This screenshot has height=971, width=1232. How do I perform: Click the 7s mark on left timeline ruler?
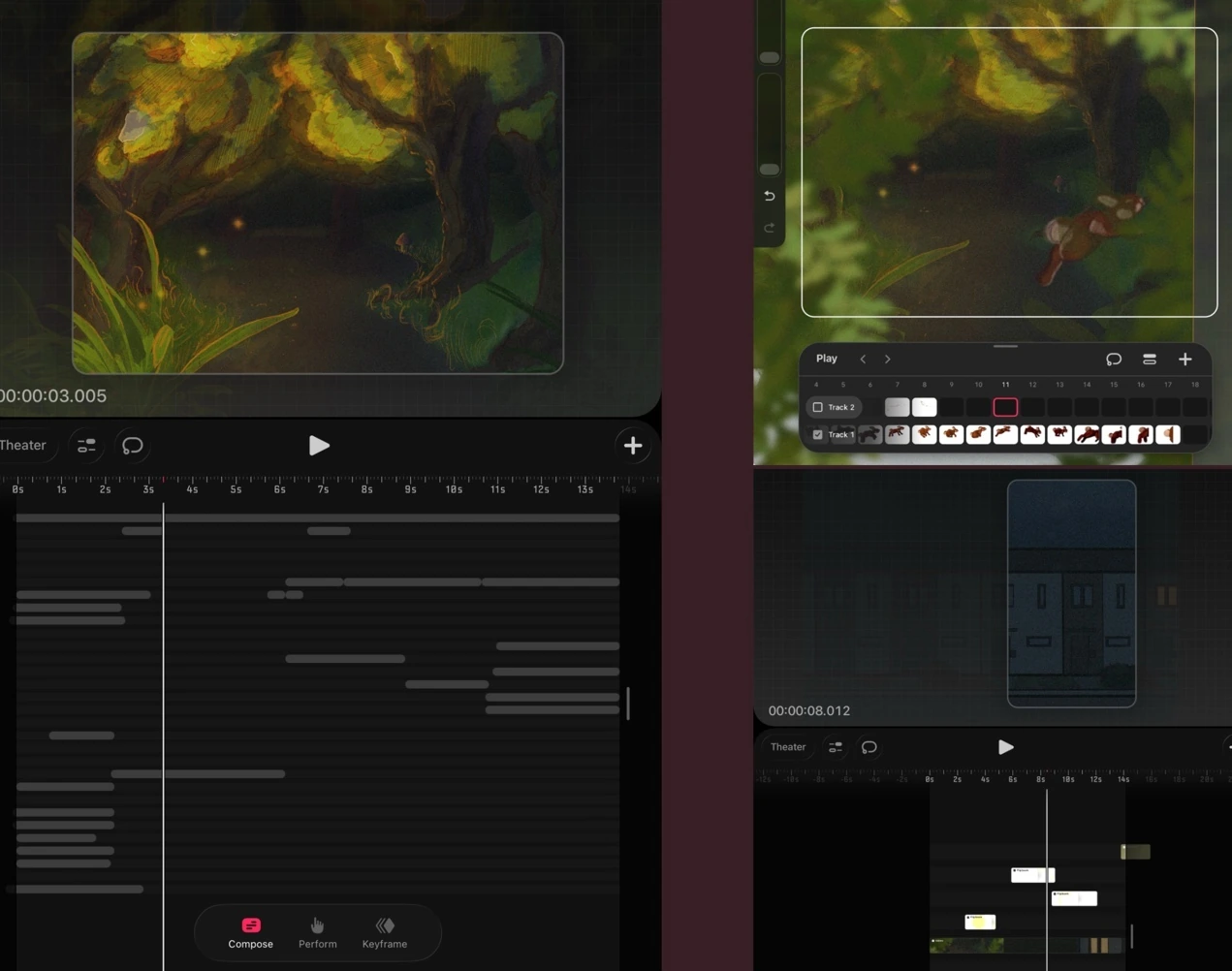[x=323, y=489]
